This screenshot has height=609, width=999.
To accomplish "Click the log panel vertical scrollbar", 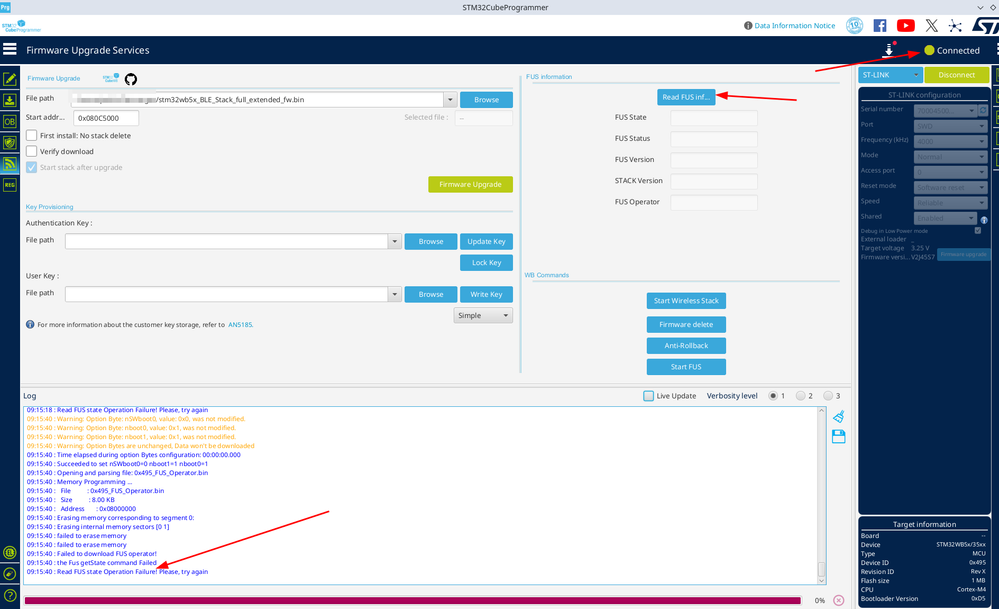I will 821,495.
